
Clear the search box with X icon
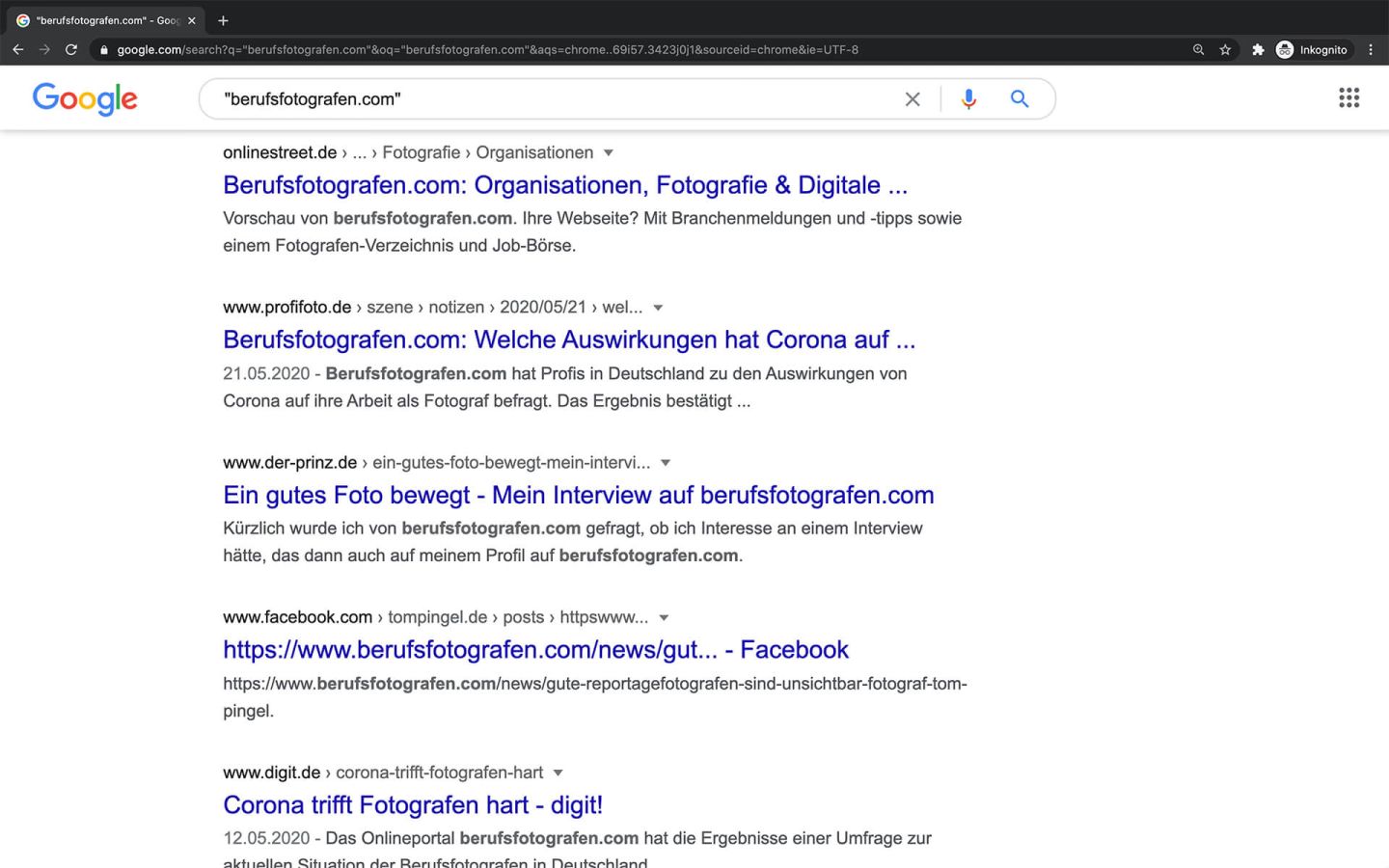click(912, 98)
